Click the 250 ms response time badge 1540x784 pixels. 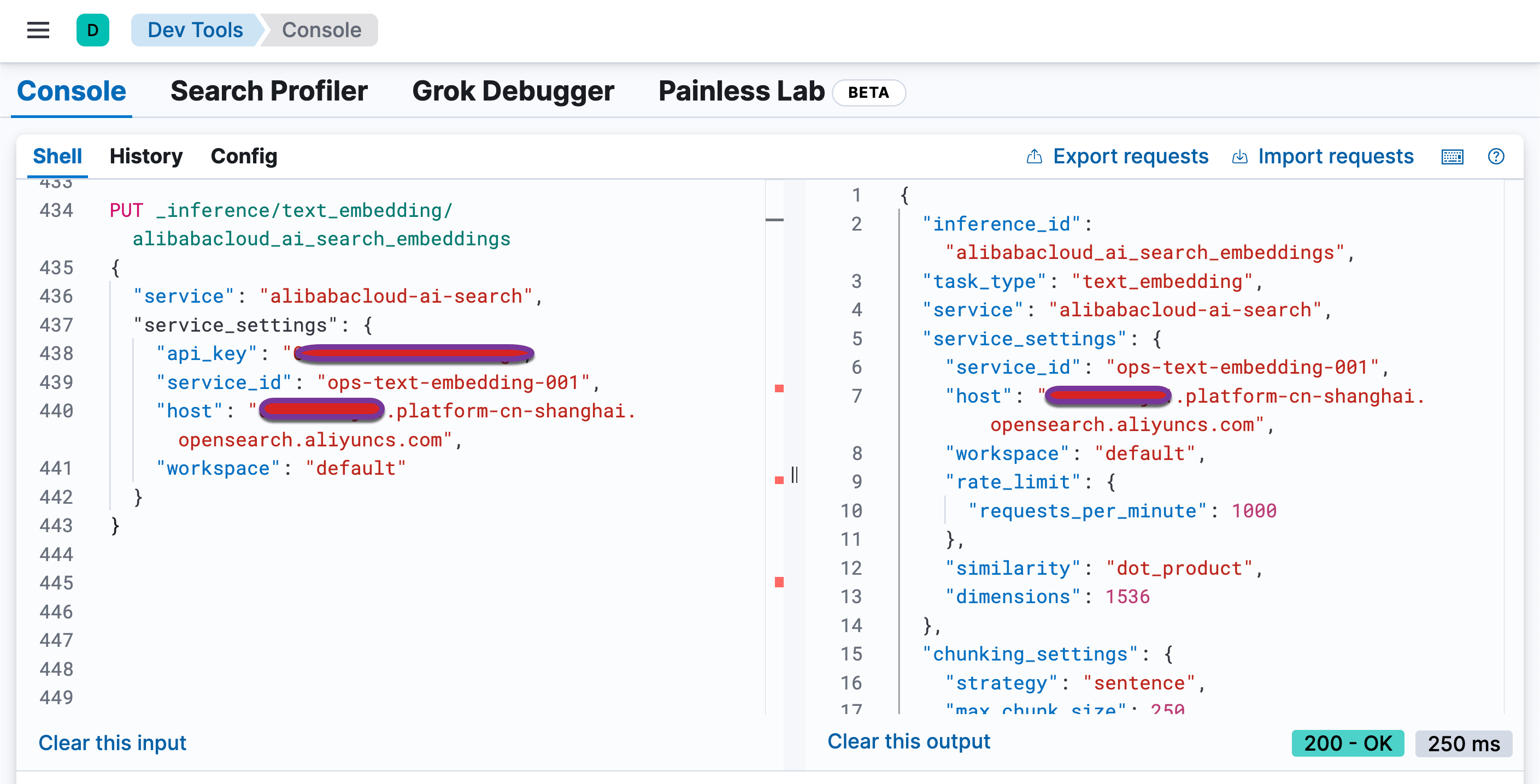pyautogui.click(x=1463, y=744)
